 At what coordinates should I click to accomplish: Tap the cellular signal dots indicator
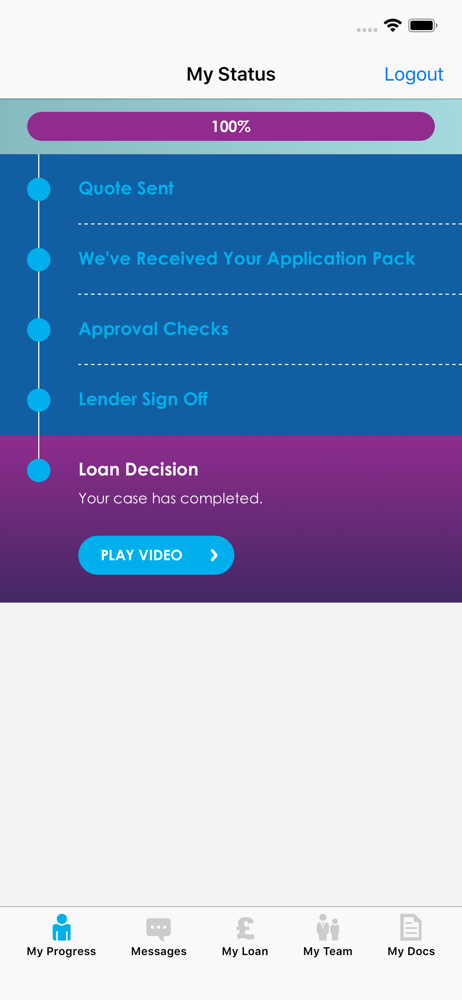367,29
